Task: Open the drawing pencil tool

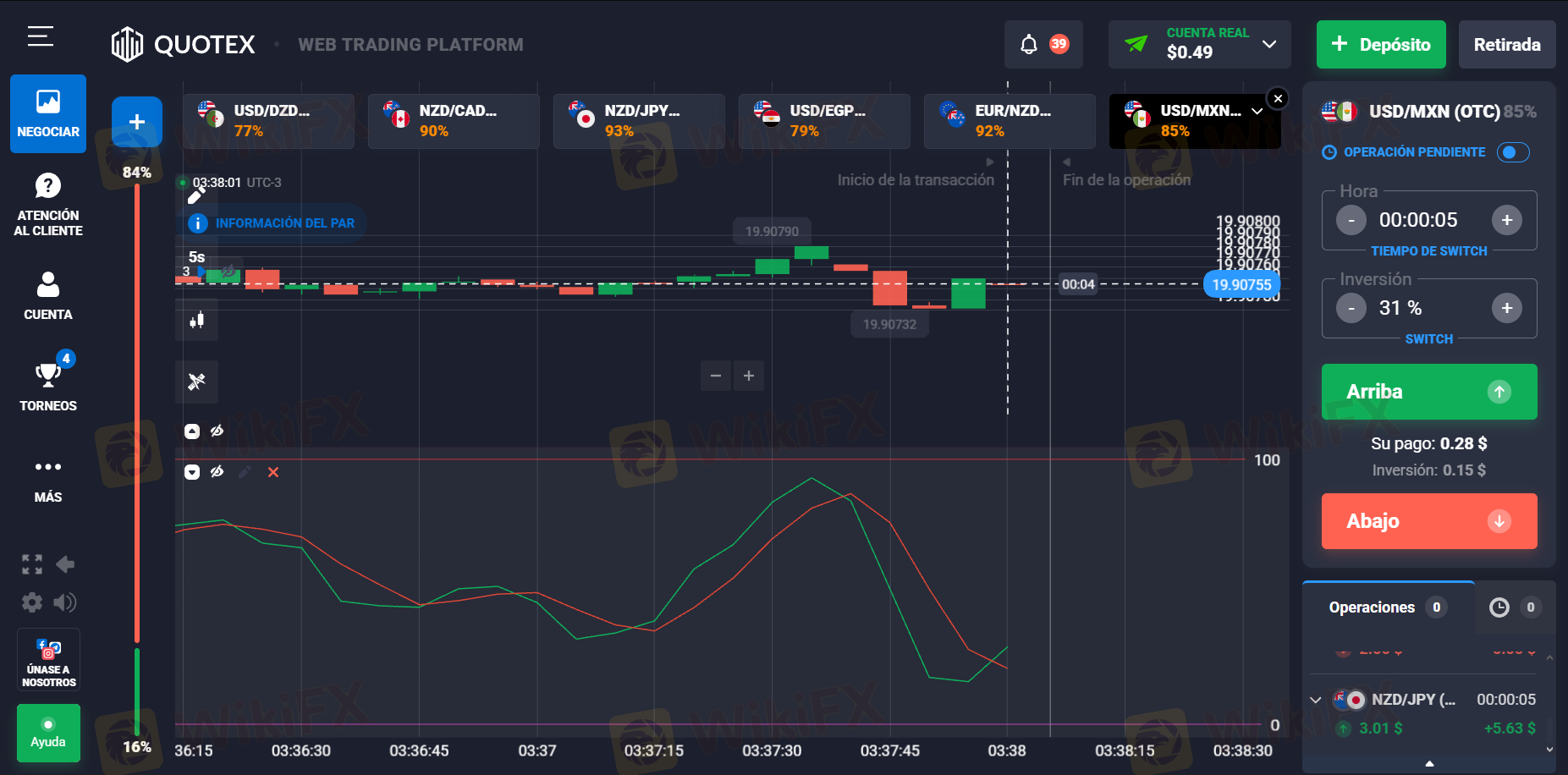Action: tap(196, 196)
